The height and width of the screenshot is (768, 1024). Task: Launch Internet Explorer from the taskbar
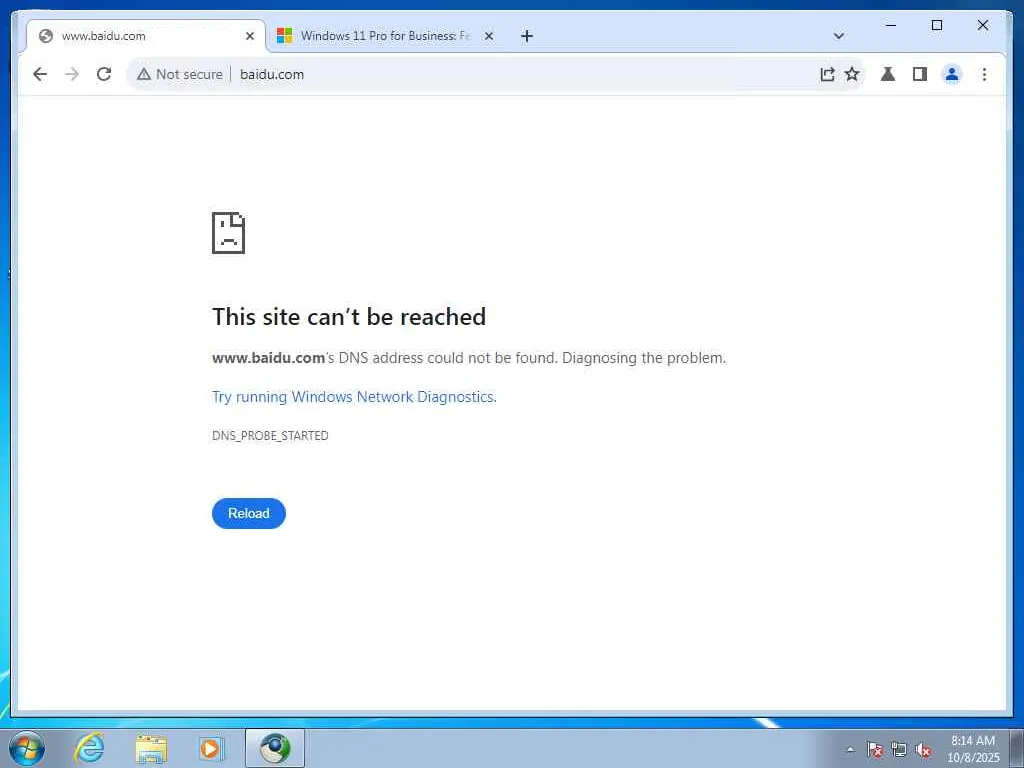[x=89, y=748]
